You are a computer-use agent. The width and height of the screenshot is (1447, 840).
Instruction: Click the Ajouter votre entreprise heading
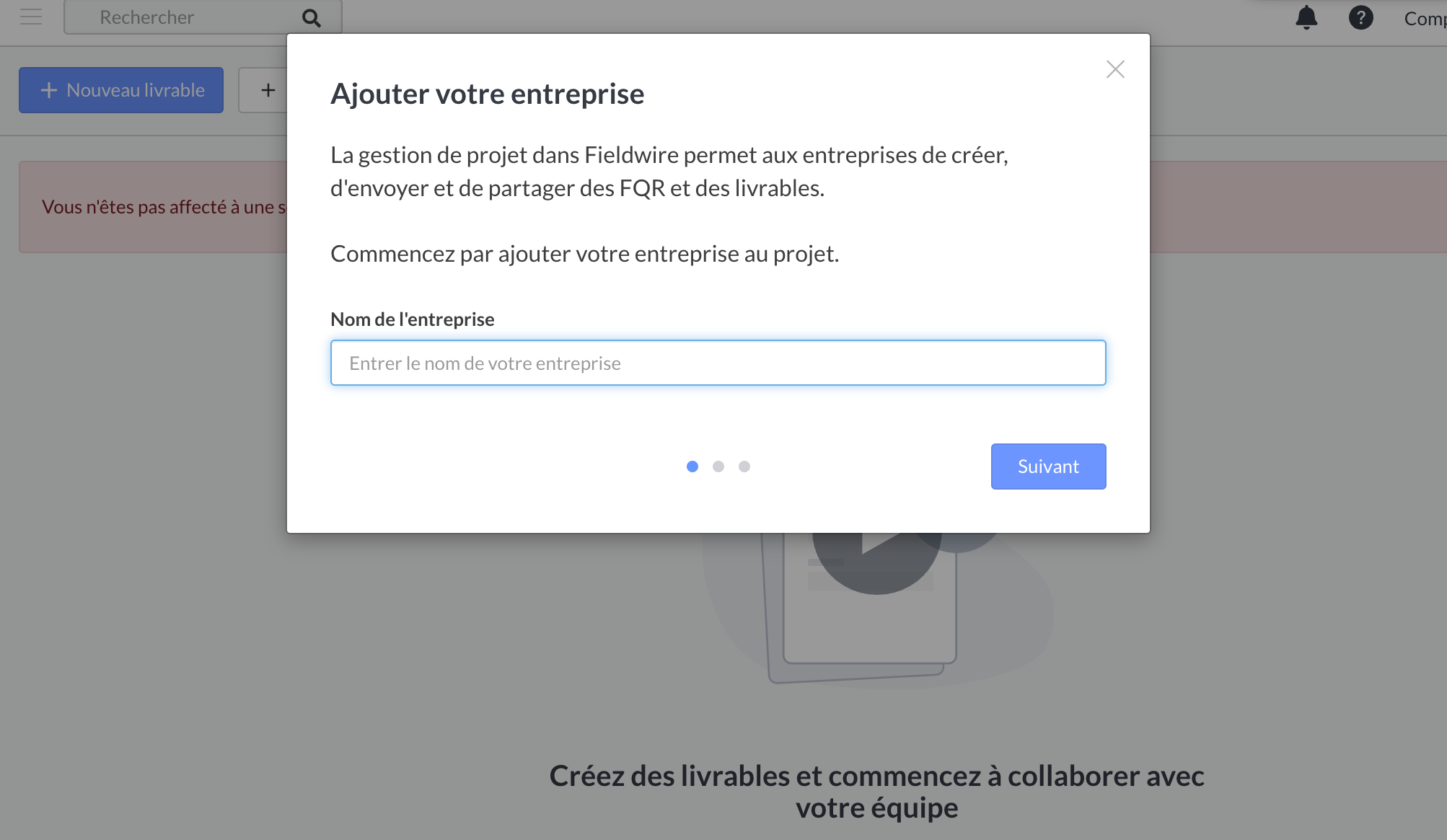tap(488, 94)
